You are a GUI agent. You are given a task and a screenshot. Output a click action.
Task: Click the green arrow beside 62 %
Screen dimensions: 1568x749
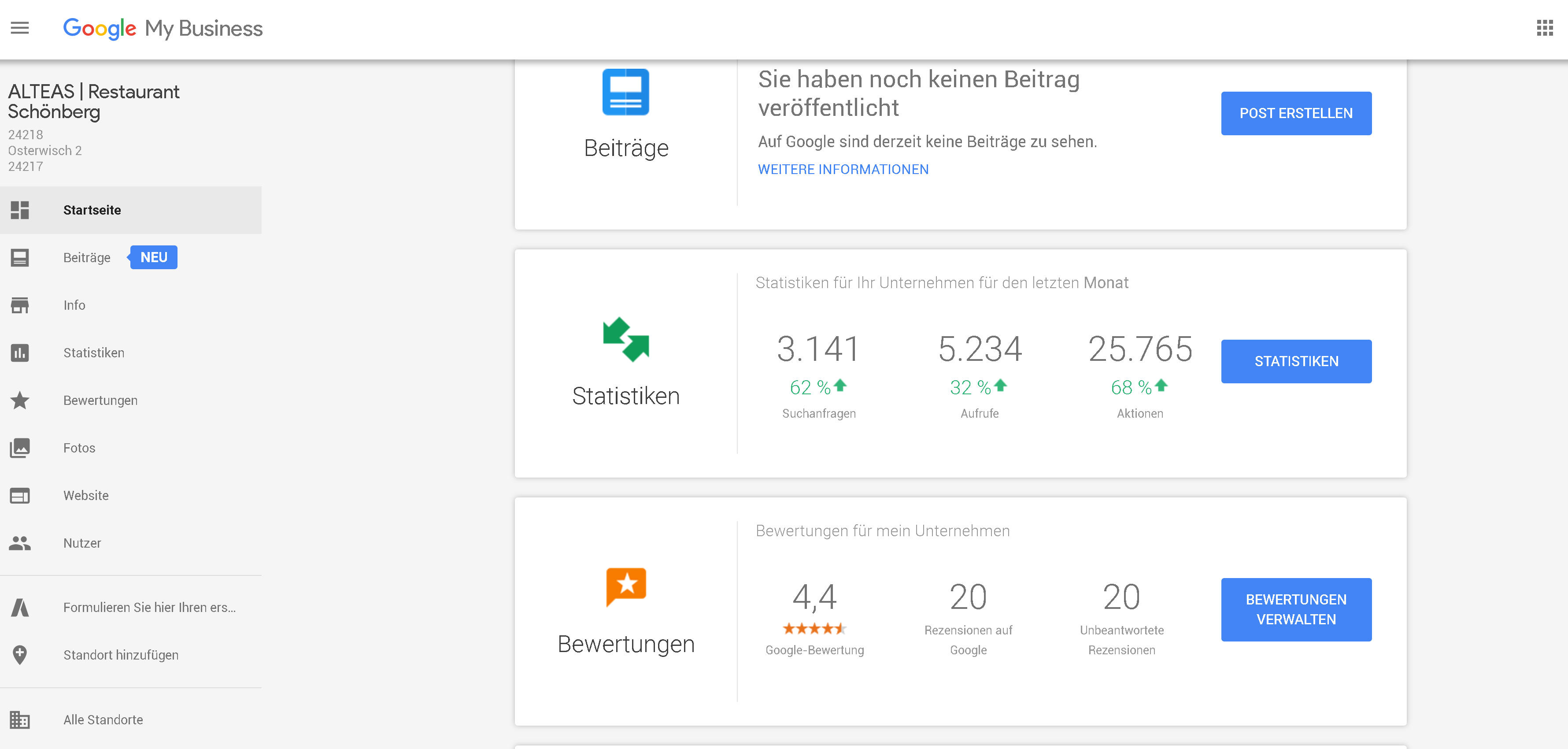coord(840,385)
